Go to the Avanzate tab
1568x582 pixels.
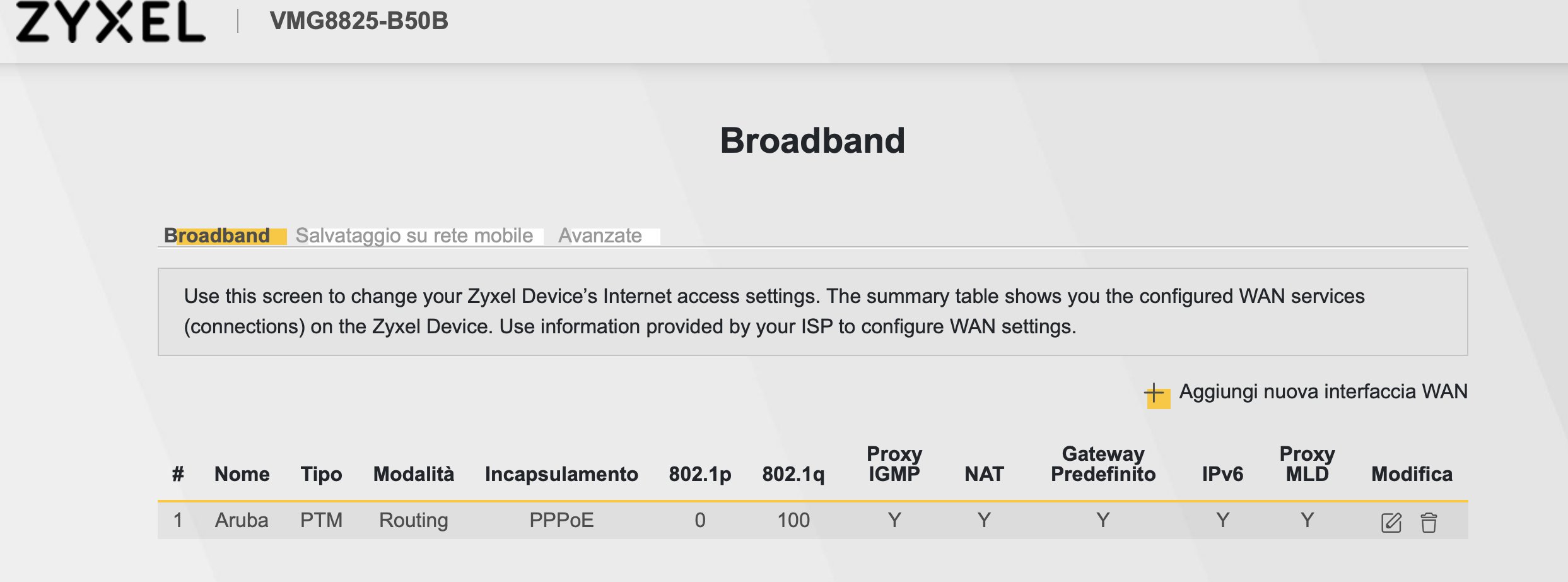tap(600, 235)
